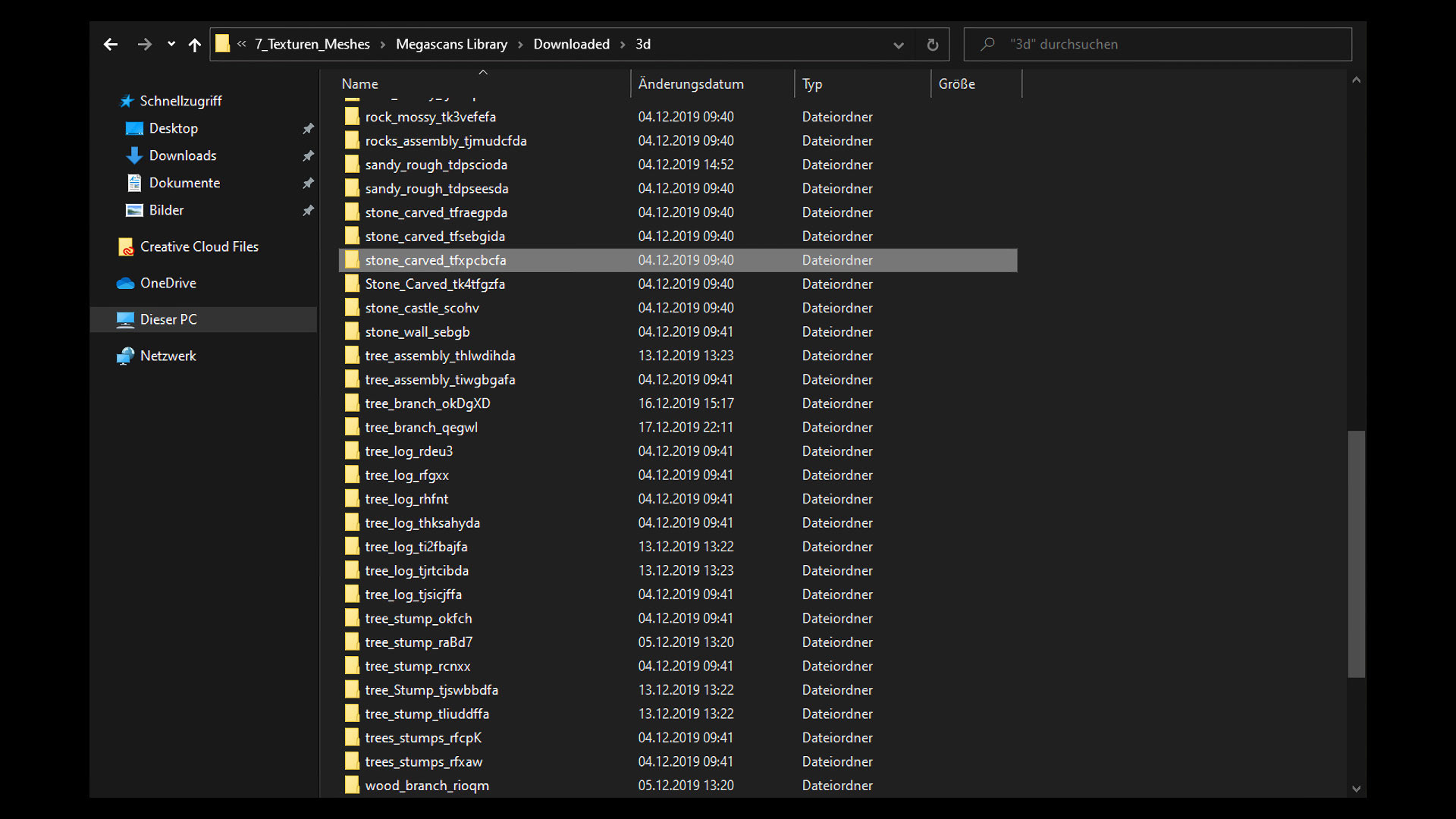This screenshot has width=1456, height=819.
Task: Sort files by Änderungsdatum column
Action: (x=690, y=84)
